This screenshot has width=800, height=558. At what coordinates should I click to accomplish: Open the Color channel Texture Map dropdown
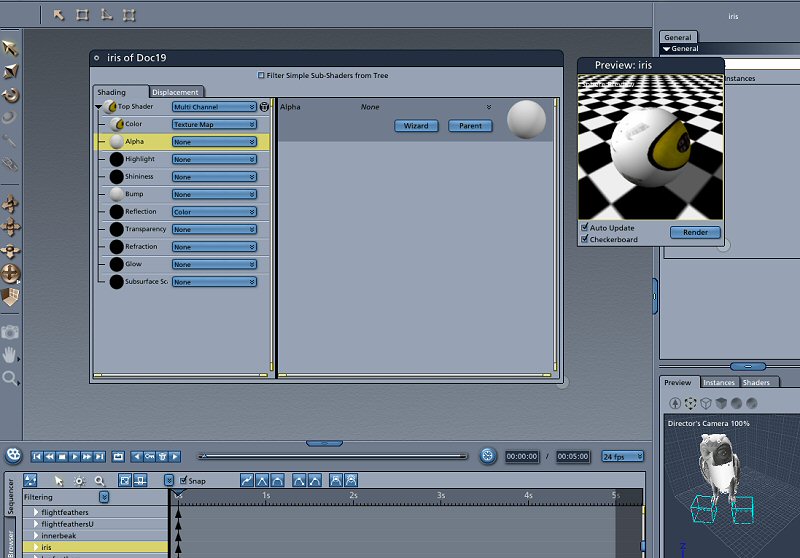(214, 125)
